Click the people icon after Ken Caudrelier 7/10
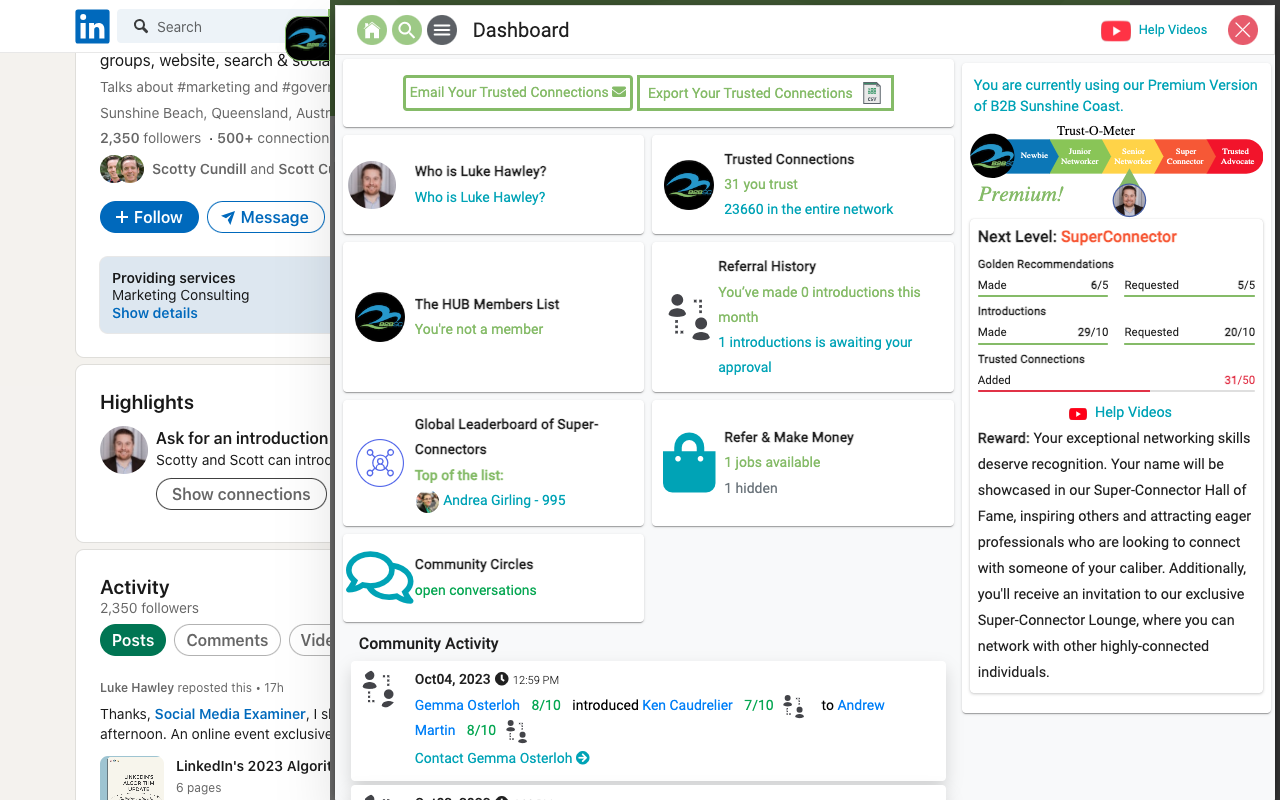Viewport: 1280px width, 800px height. pos(794,706)
